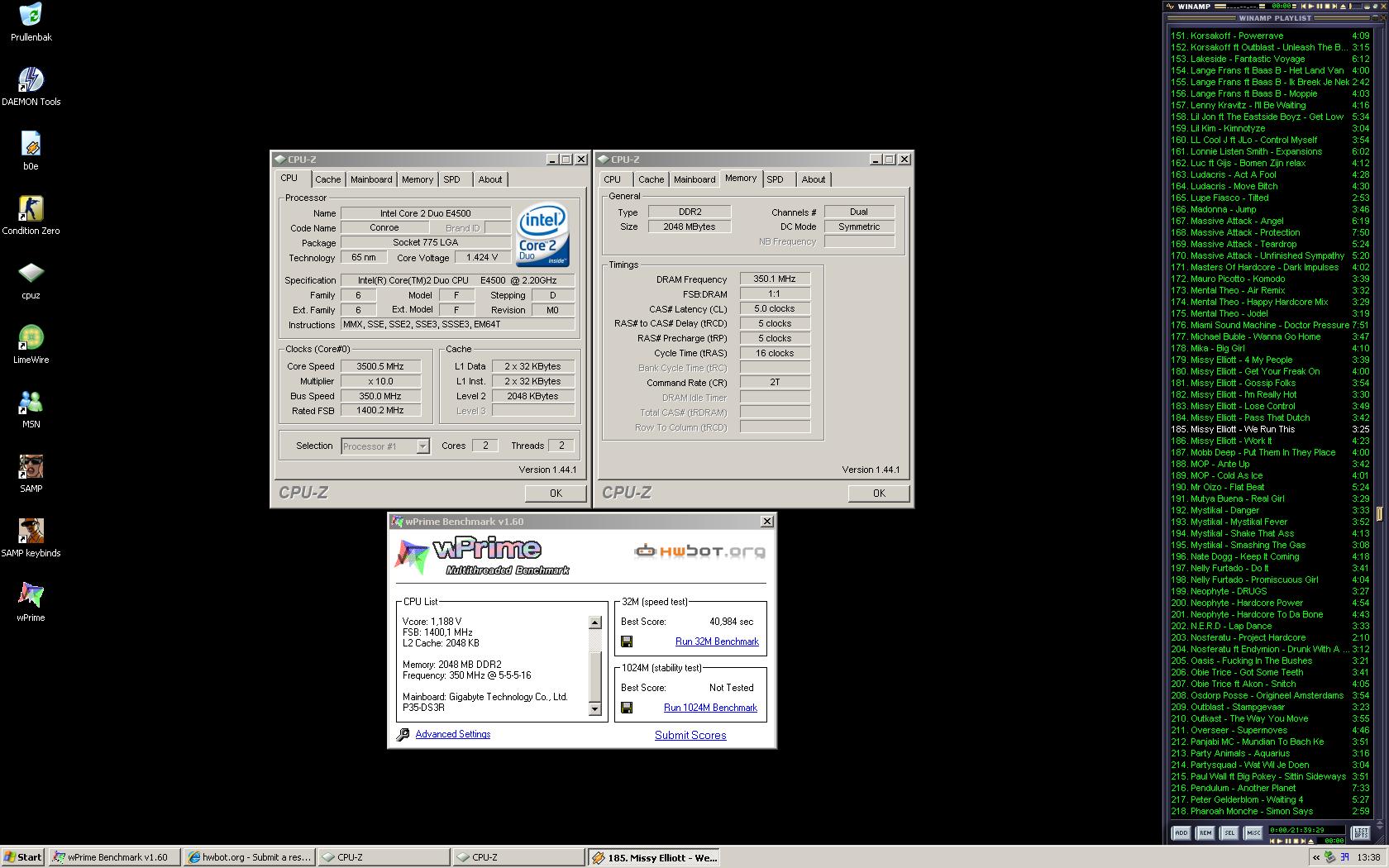
Task: Select the cpuz desktop icon
Action: coord(31,273)
